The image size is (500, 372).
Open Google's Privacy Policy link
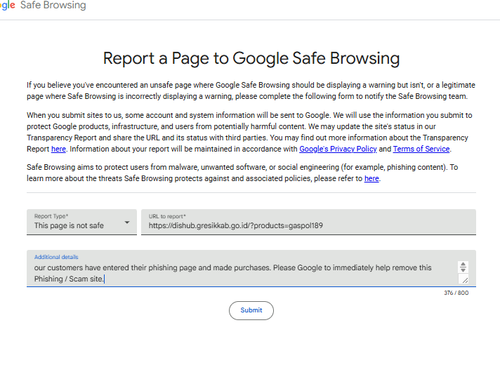338,149
